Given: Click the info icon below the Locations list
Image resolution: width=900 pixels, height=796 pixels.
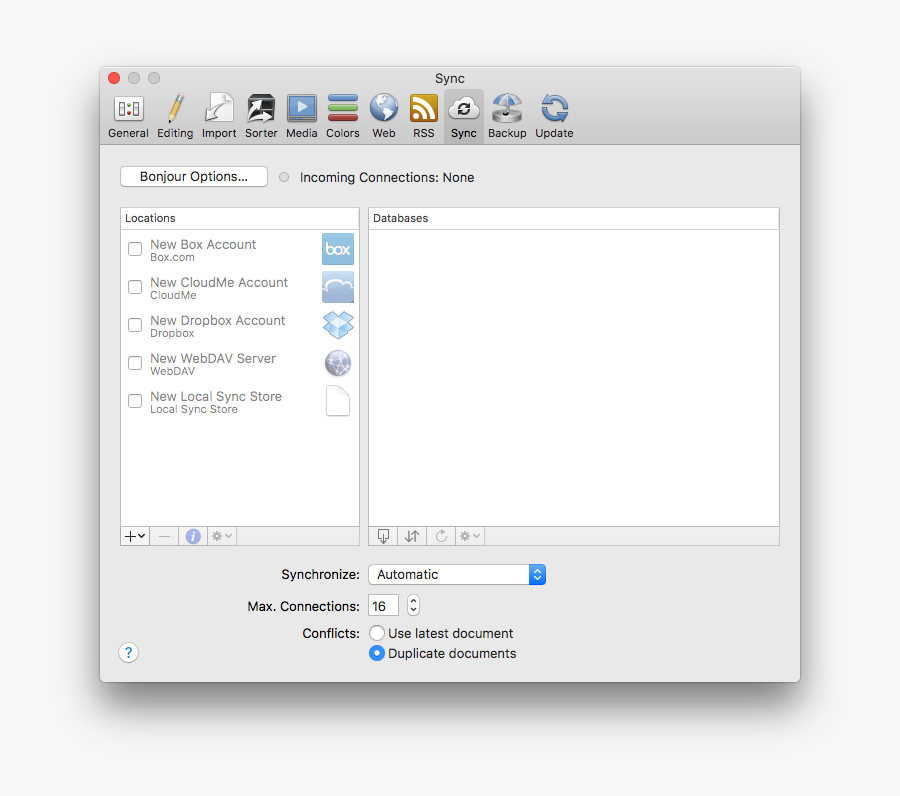Looking at the screenshot, I should [193, 536].
